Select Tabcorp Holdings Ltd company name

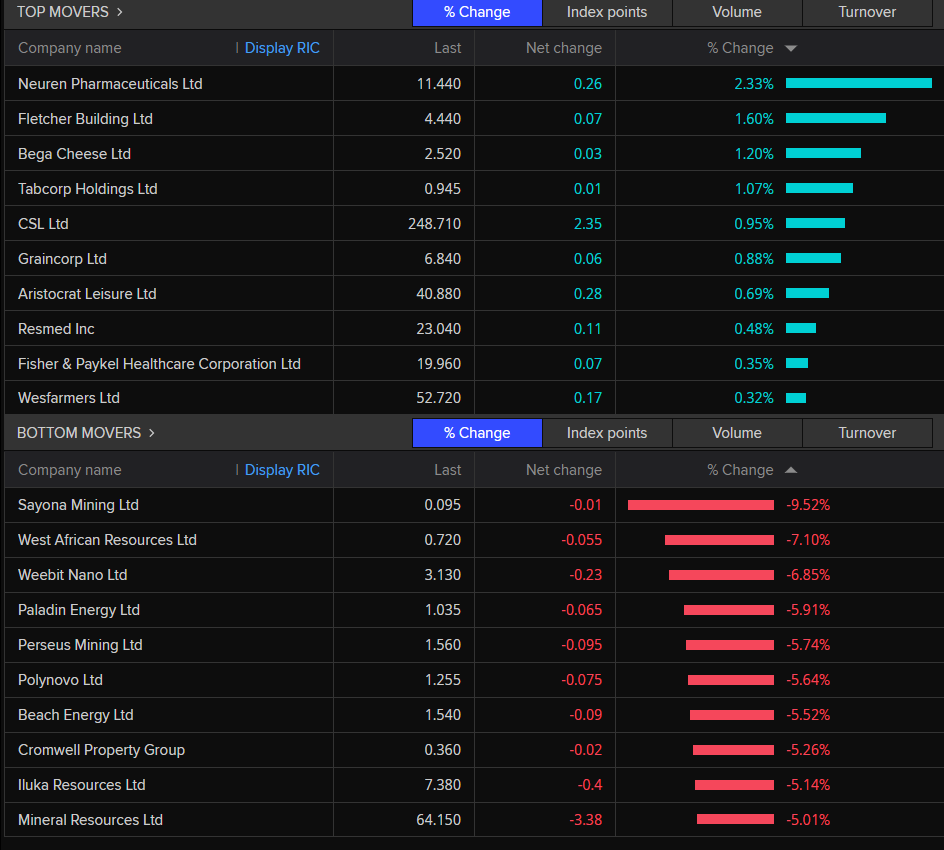[87, 189]
